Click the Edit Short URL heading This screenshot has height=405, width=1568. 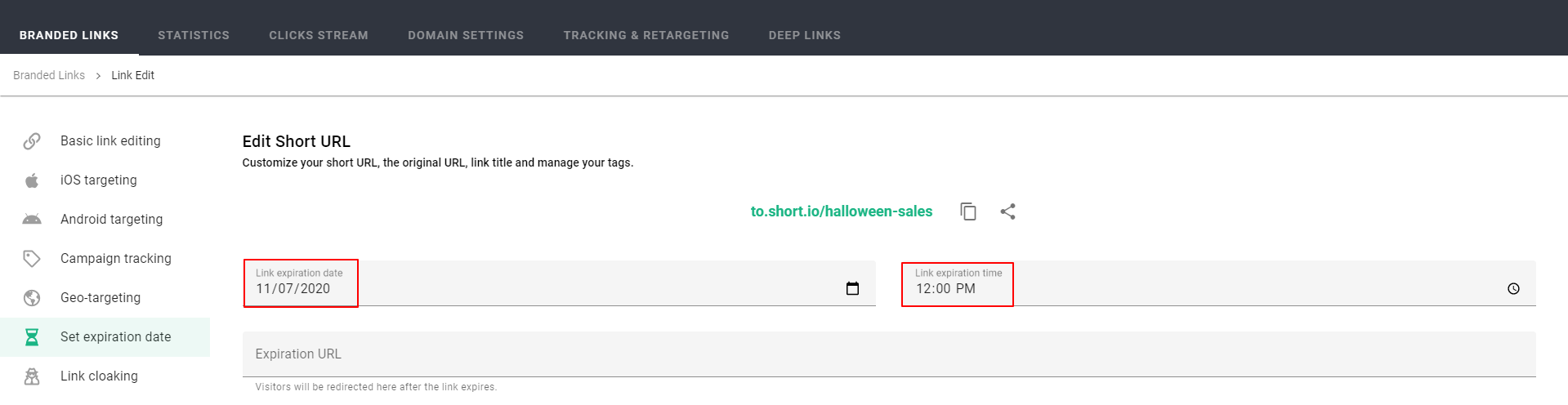point(297,141)
